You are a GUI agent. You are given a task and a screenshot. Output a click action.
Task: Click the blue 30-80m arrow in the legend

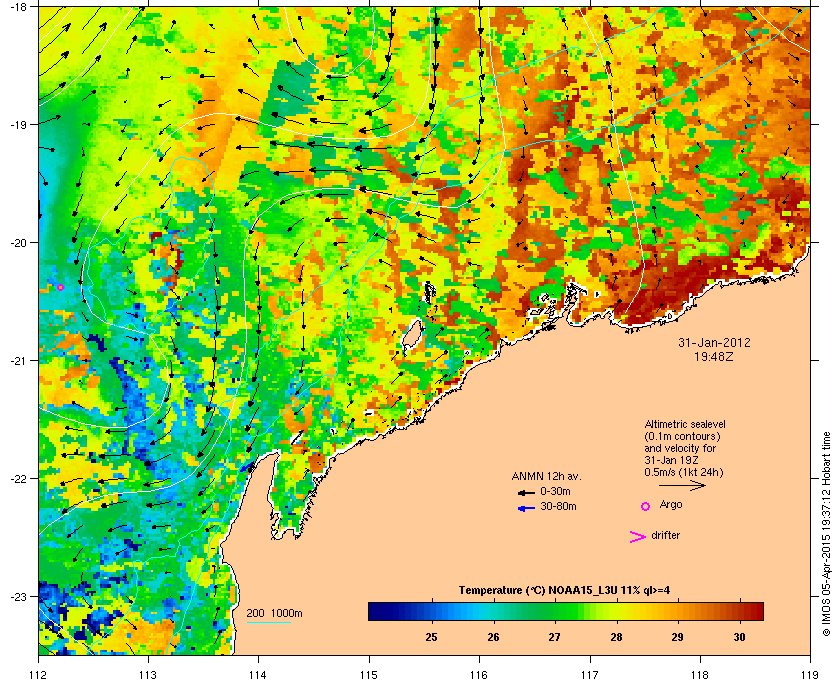[526, 508]
